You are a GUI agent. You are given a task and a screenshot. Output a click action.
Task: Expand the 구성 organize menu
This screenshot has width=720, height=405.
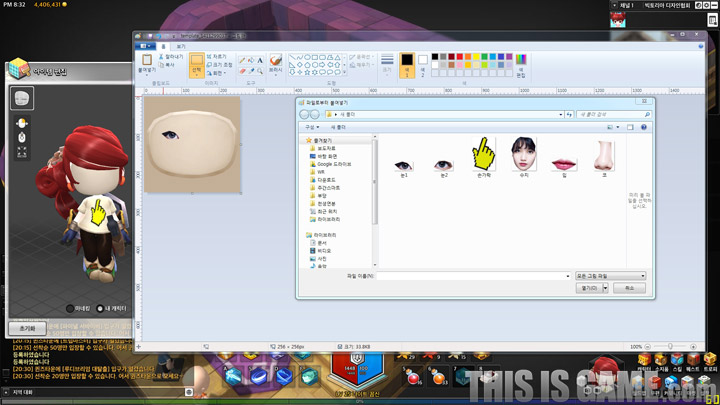click(x=312, y=127)
